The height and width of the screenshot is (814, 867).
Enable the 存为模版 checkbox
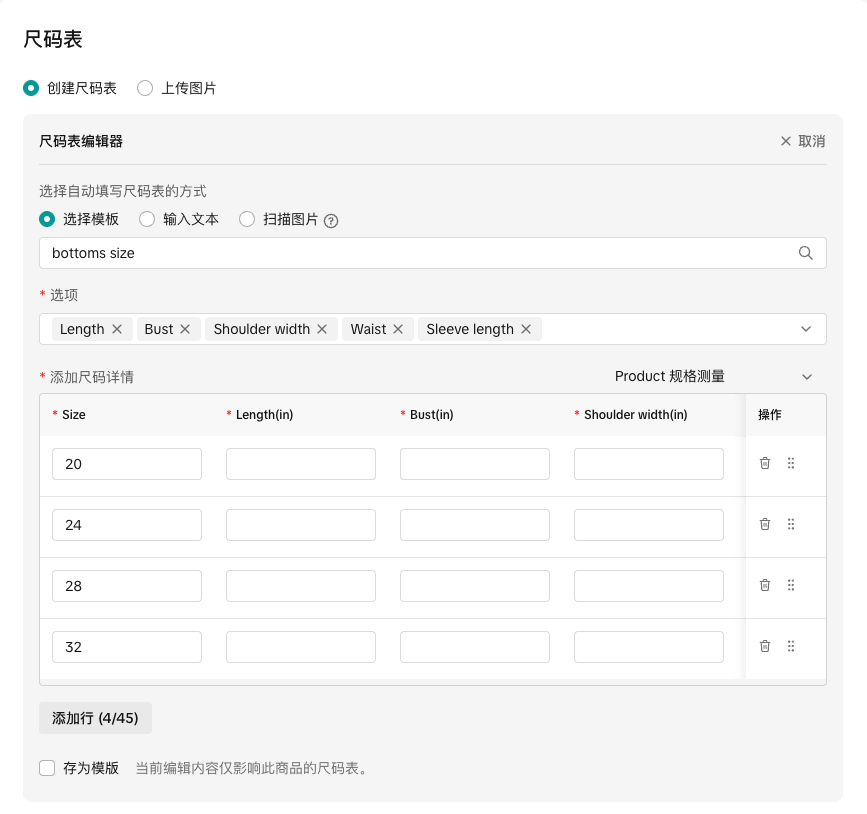47,768
